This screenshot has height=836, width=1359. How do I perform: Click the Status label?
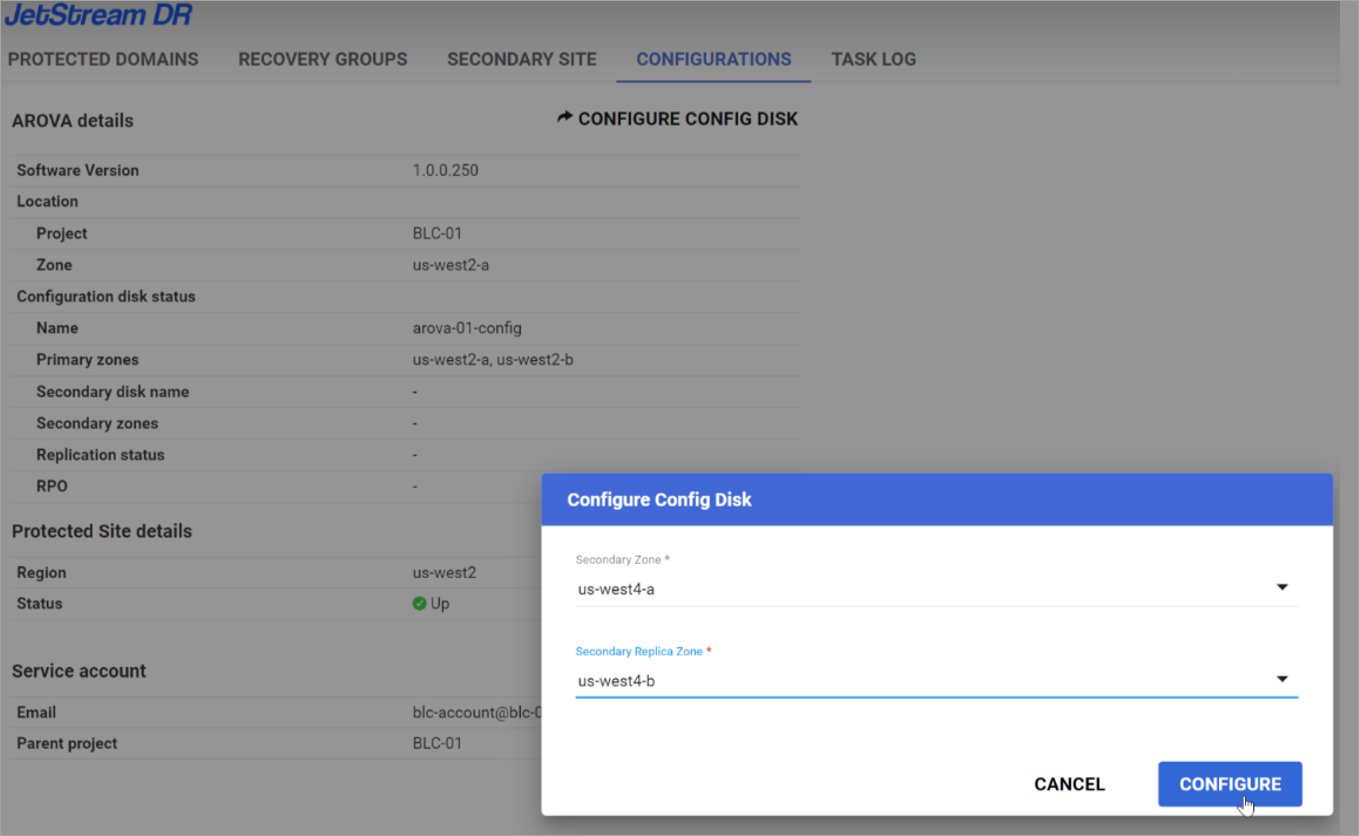click(x=40, y=604)
